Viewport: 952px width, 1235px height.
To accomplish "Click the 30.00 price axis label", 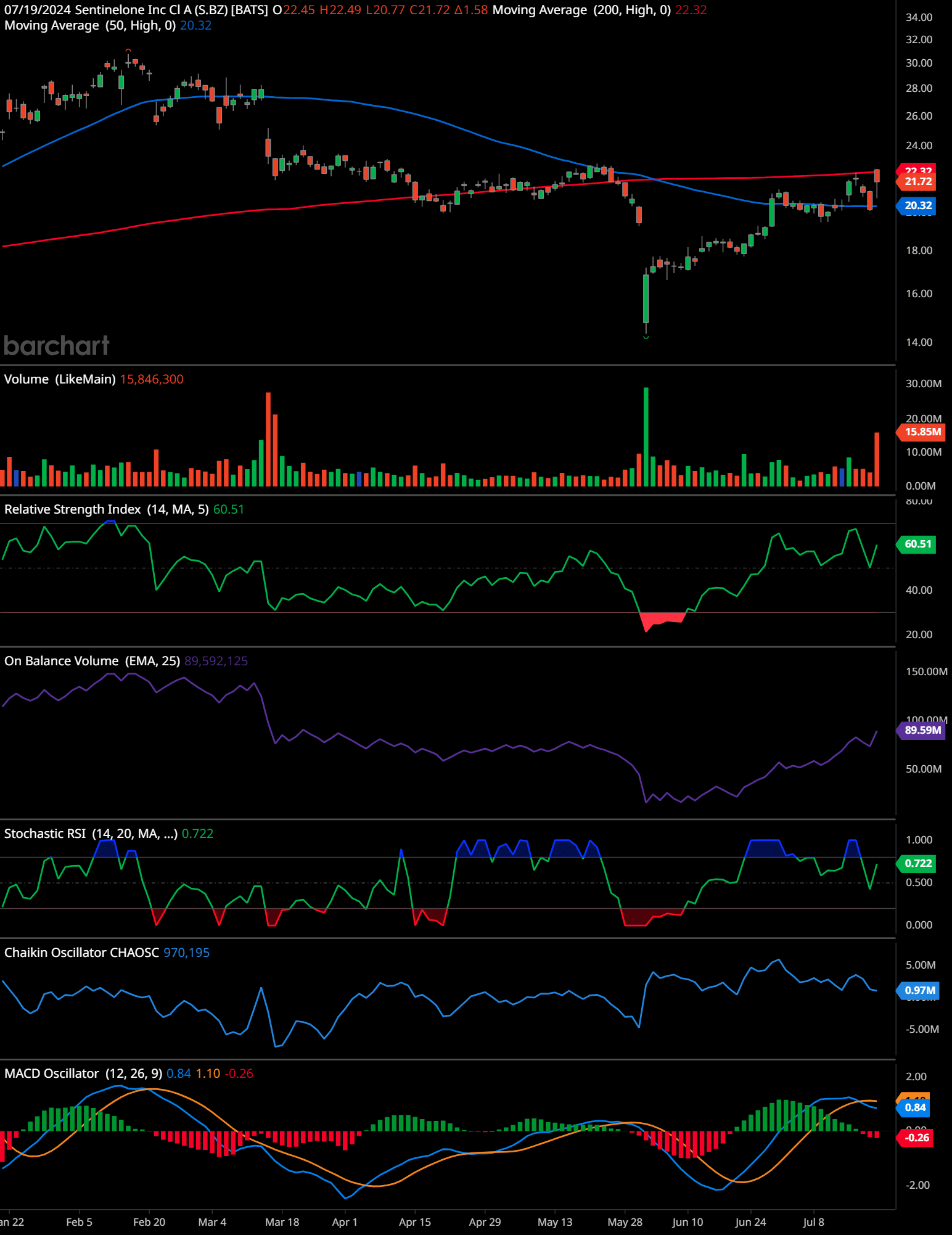I will (x=919, y=63).
